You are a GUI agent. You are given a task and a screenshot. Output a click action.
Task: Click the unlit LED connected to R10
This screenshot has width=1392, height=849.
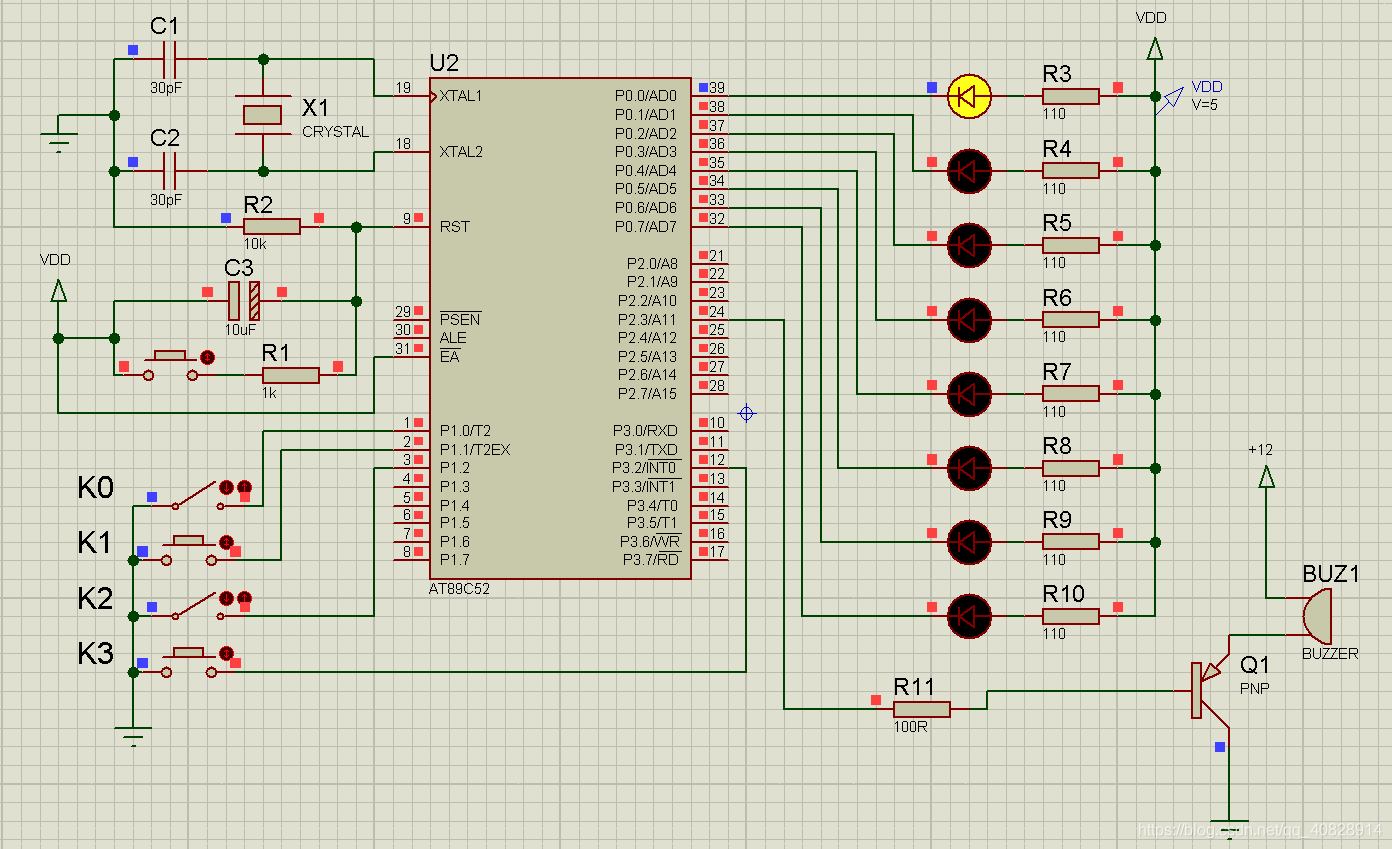tap(968, 616)
